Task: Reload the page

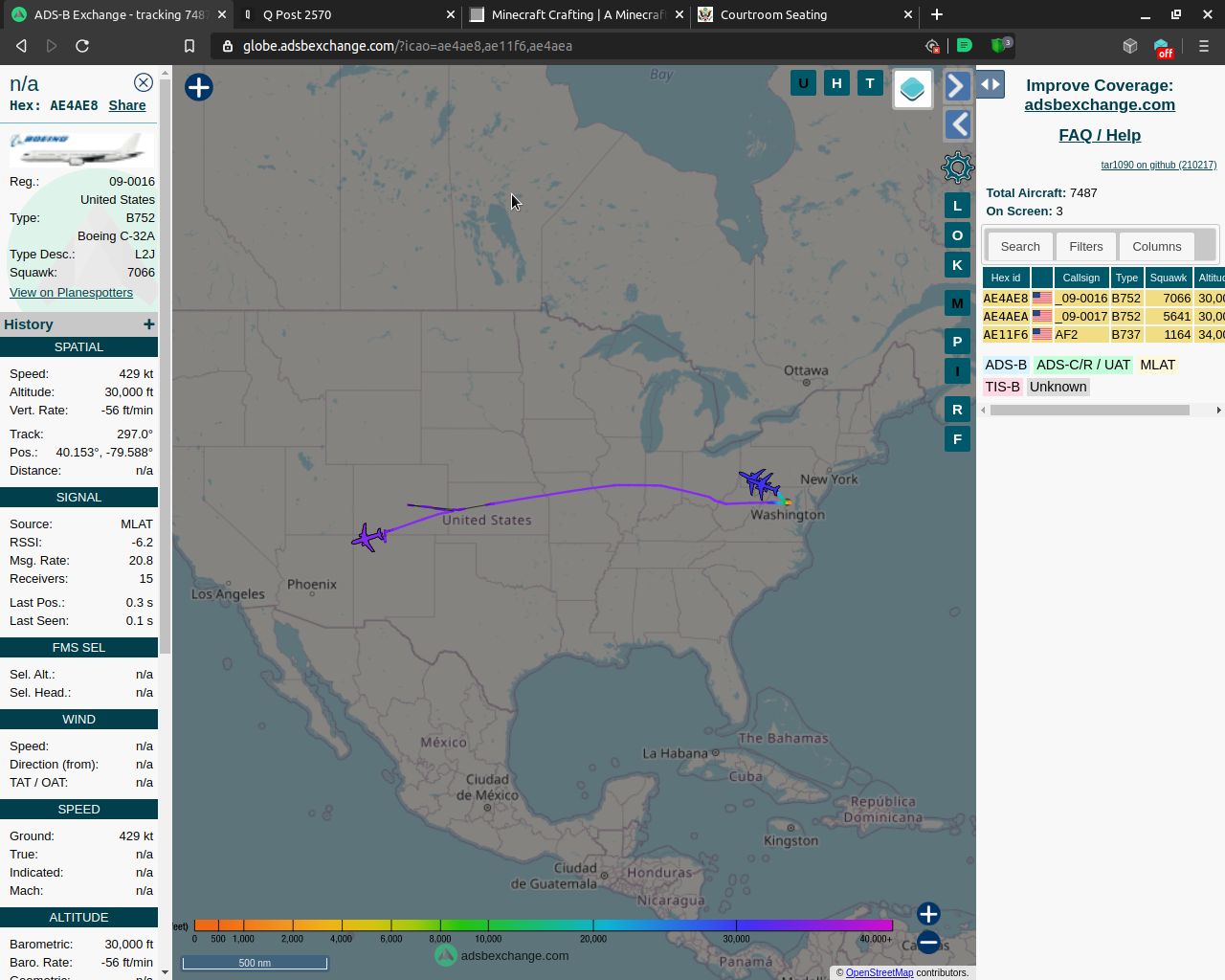Action: pyautogui.click(x=82, y=46)
